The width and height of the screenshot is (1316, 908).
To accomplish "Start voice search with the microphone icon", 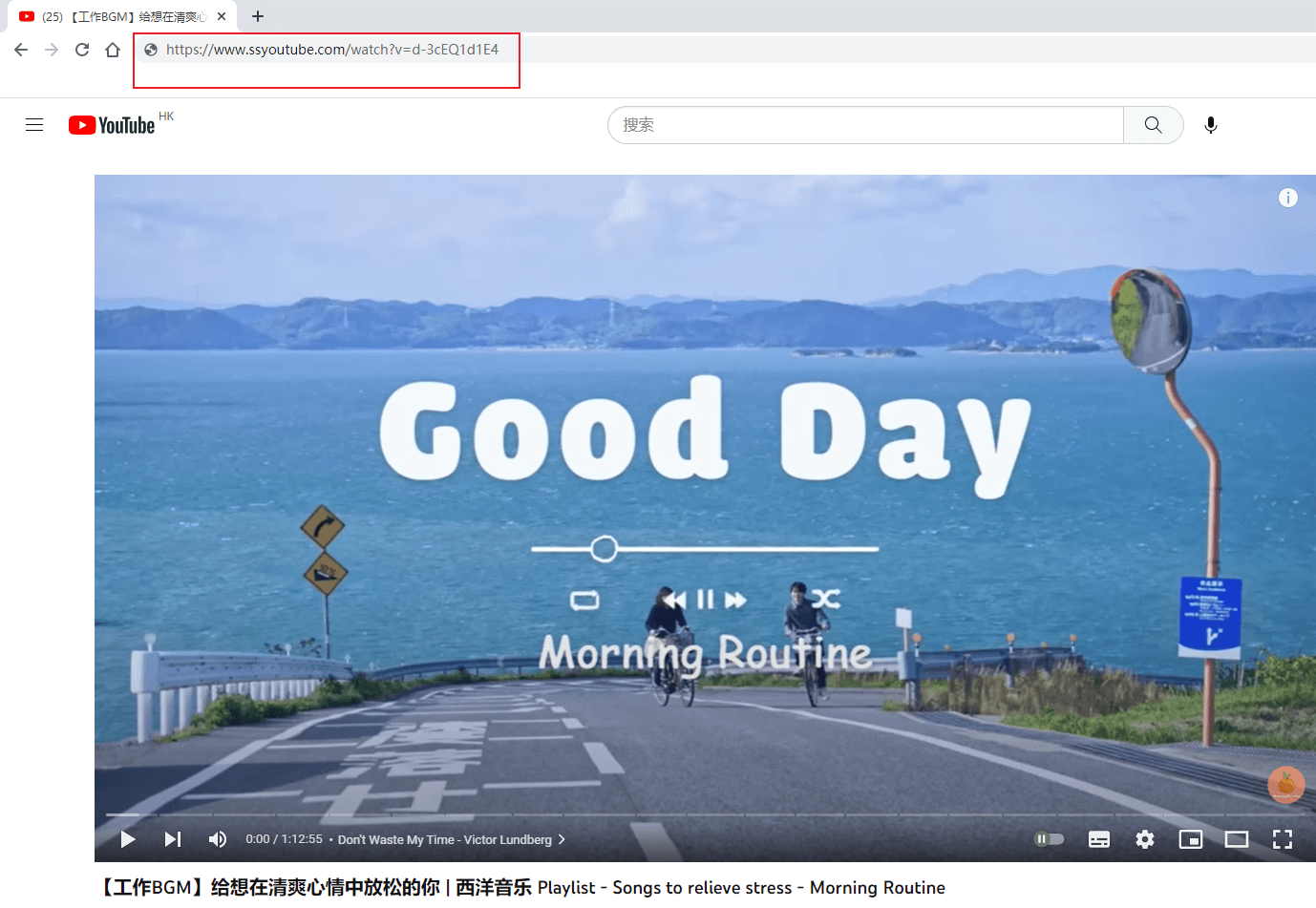I will 1210,124.
